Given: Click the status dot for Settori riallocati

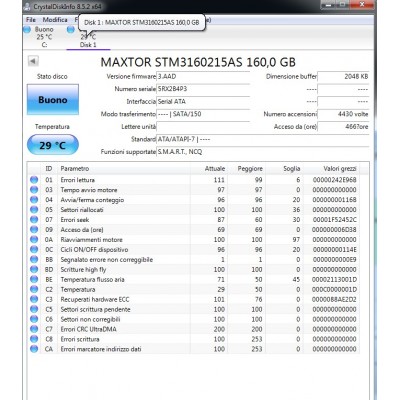Looking at the screenshot, I should (34, 210).
